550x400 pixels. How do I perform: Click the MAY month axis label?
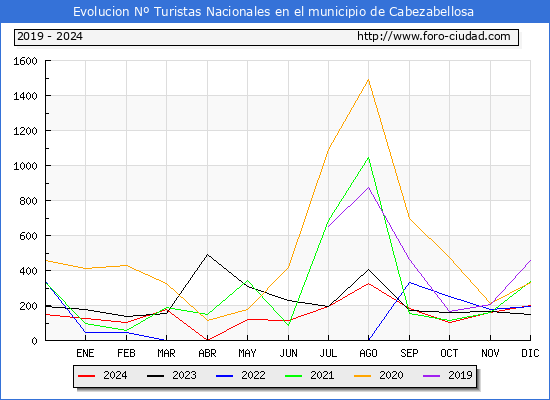click(248, 353)
